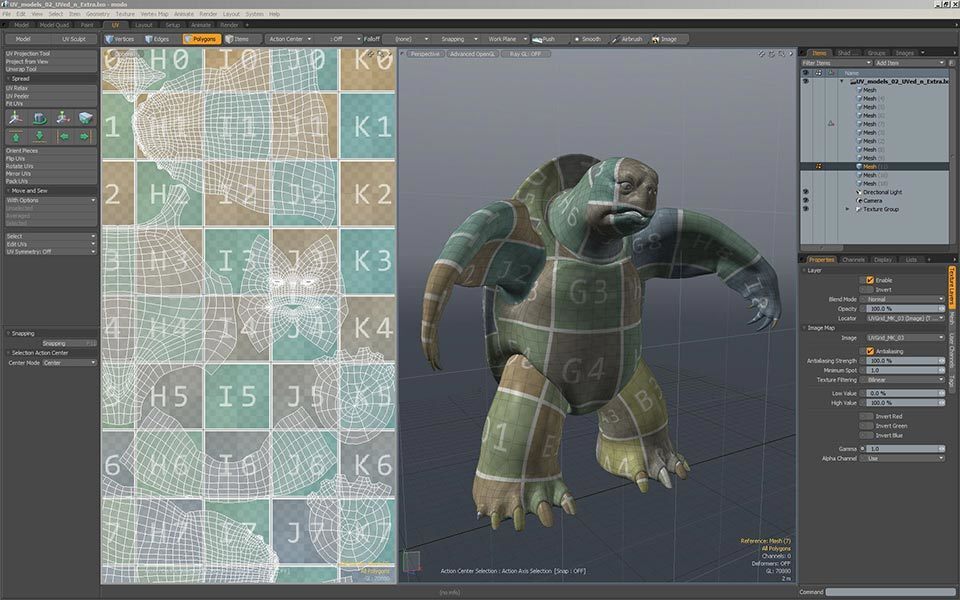
Task: Click the Antialiasing Strength slider field
Action: coord(905,361)
